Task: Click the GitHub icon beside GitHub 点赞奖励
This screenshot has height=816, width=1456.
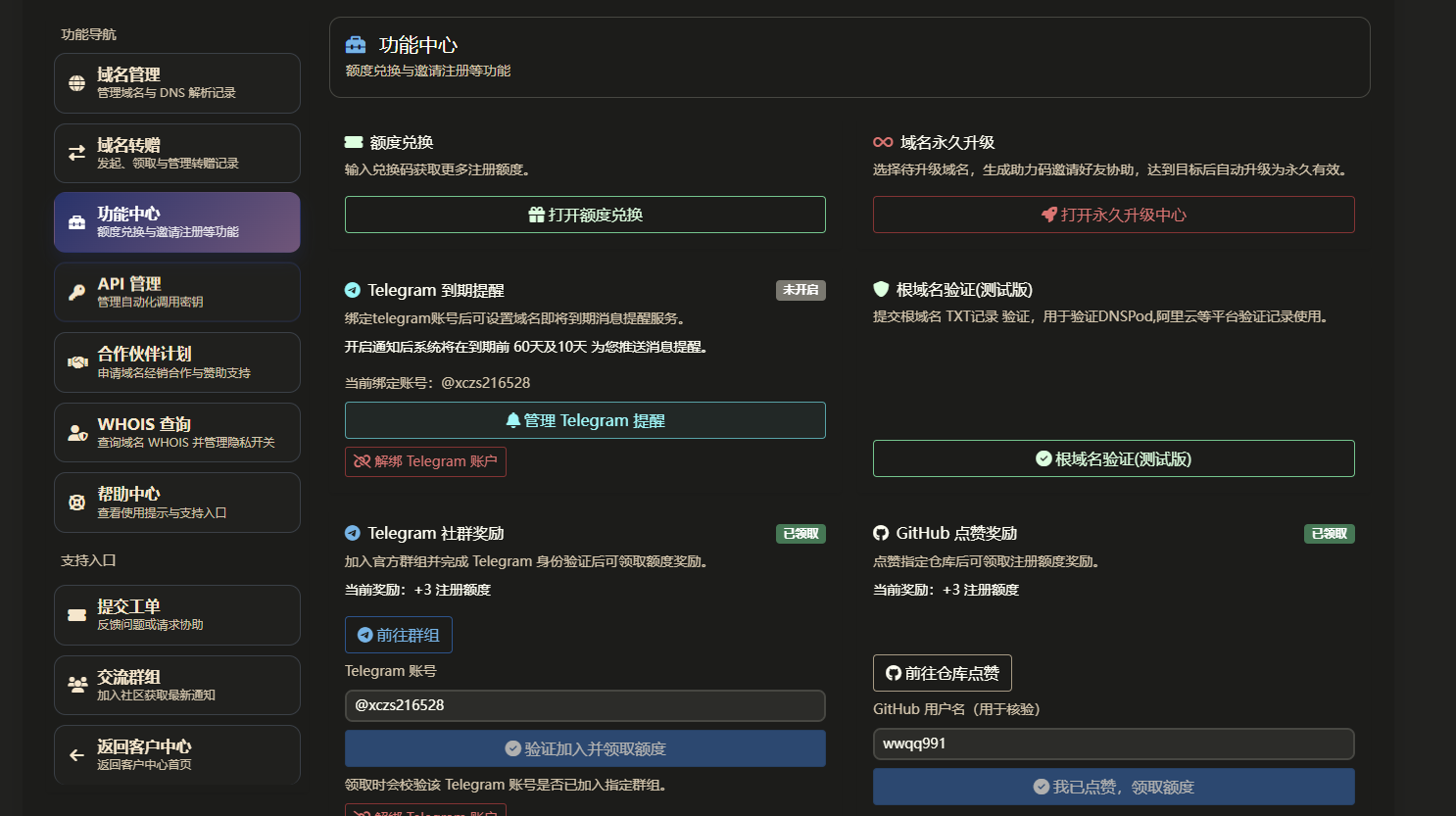Action: point(881,533)
